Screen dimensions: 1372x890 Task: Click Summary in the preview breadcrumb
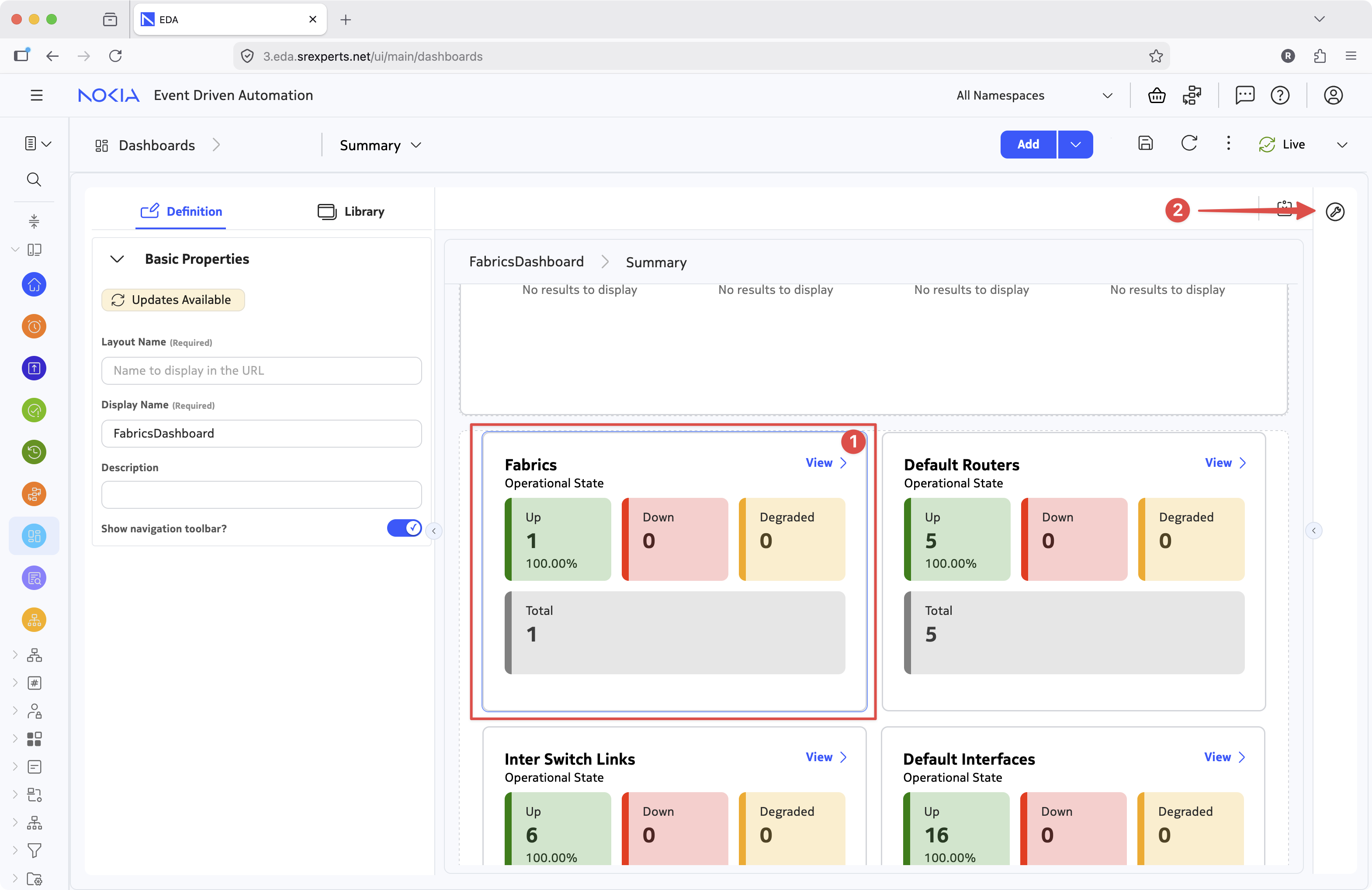pos(656,263)
